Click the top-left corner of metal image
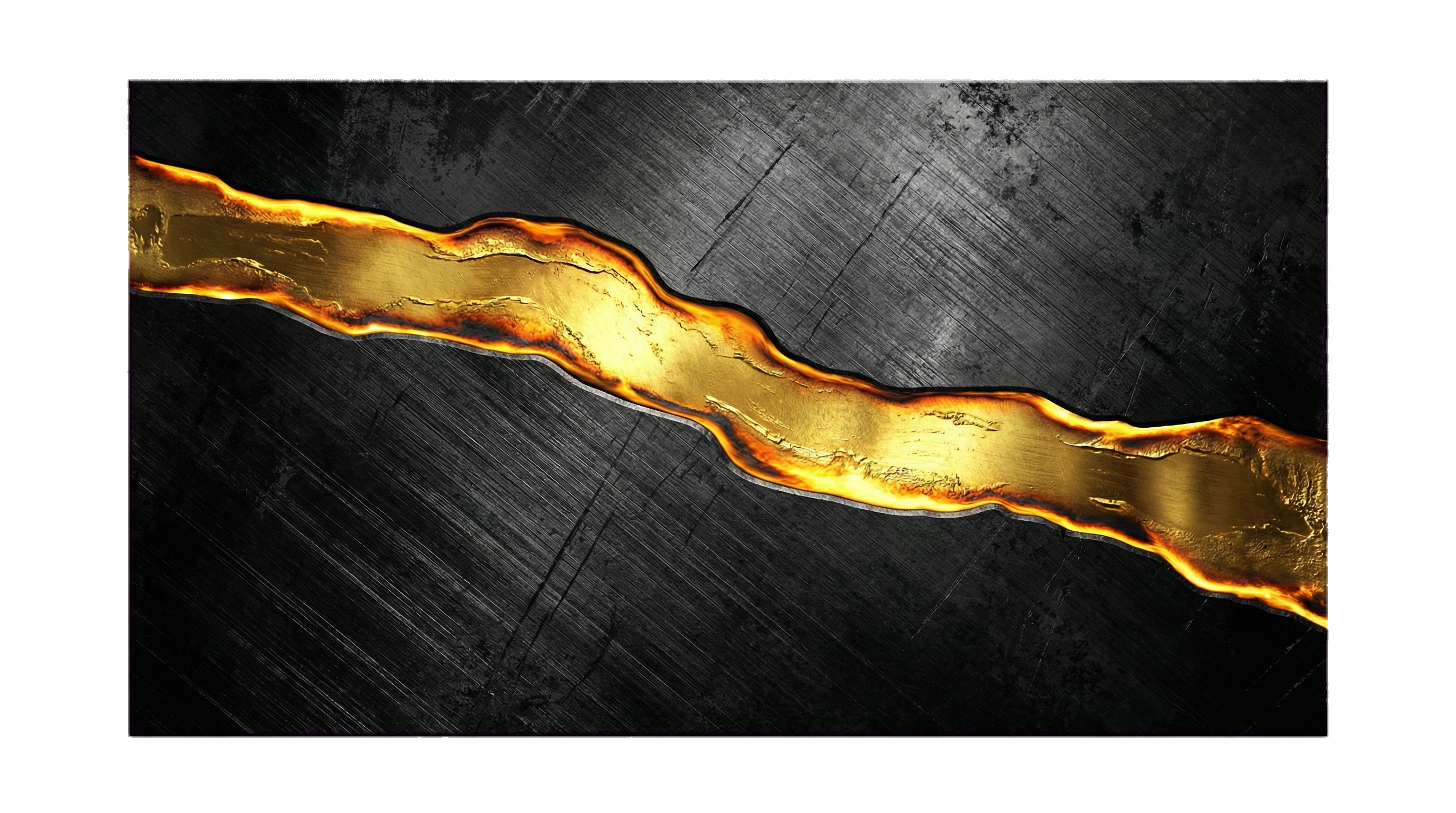The height and width of the screenshot is (813, 1456). click(130, 82)
